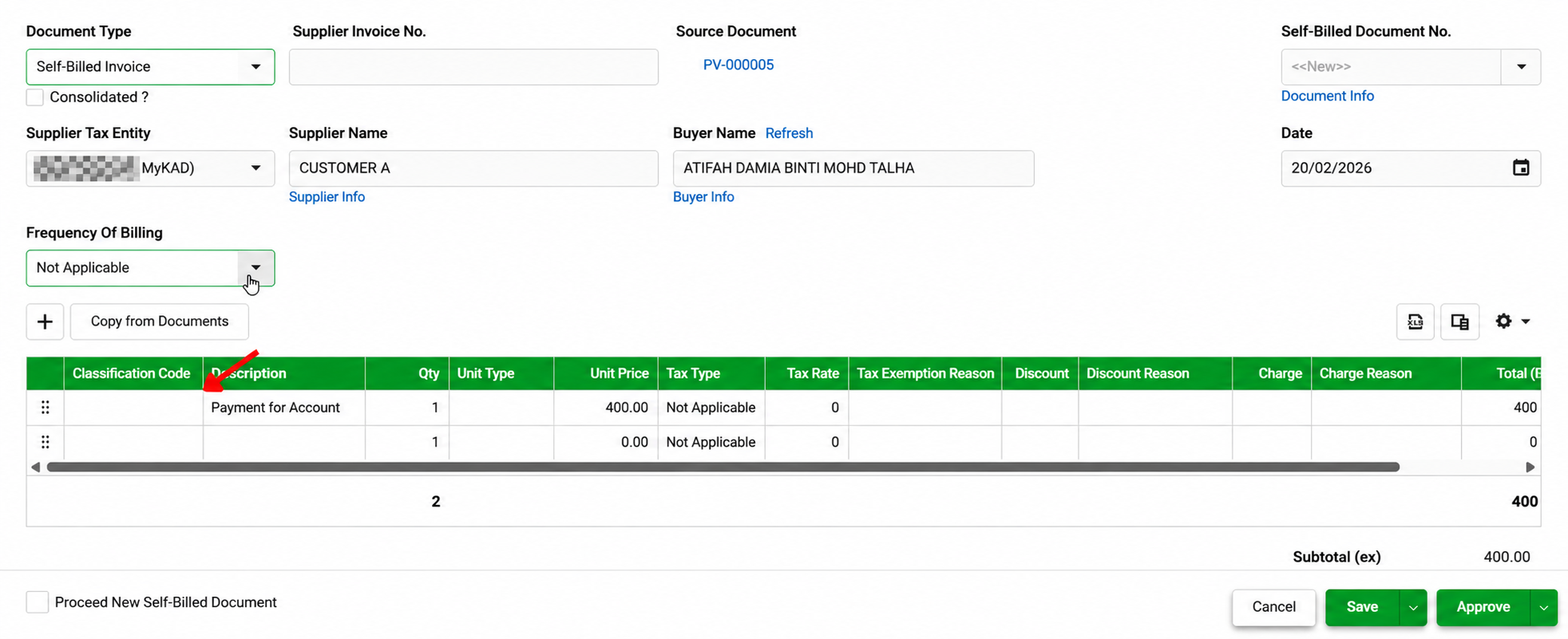This screenshot has height=639, width=1568.
Task: Click the Qty column header
Action: [407, 373]
